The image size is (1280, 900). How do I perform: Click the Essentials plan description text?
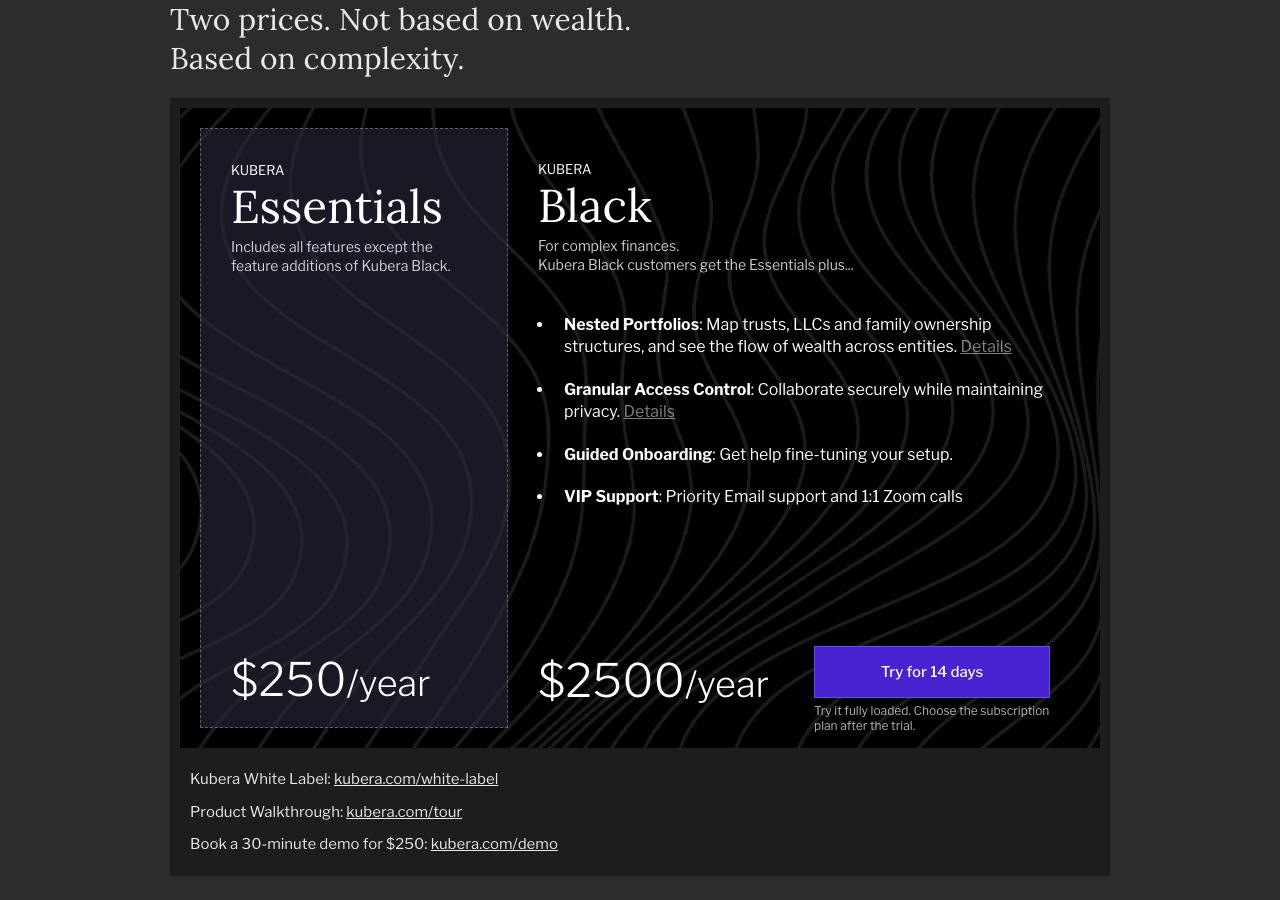click(341, 257)
